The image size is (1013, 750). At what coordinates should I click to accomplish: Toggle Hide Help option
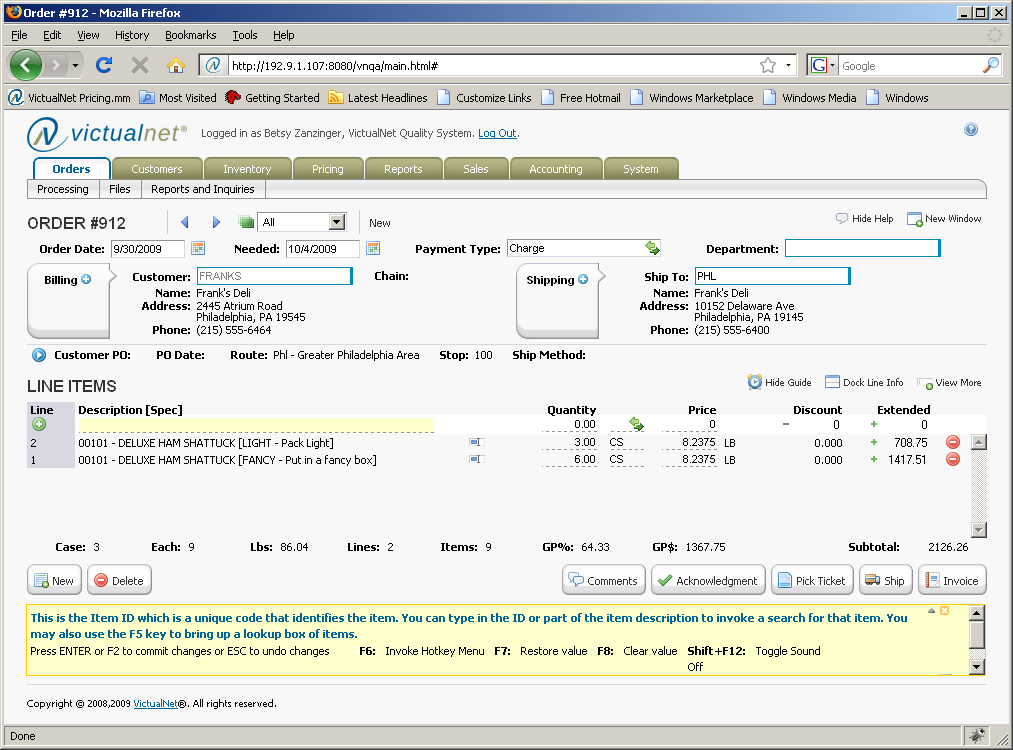(865, 218)
